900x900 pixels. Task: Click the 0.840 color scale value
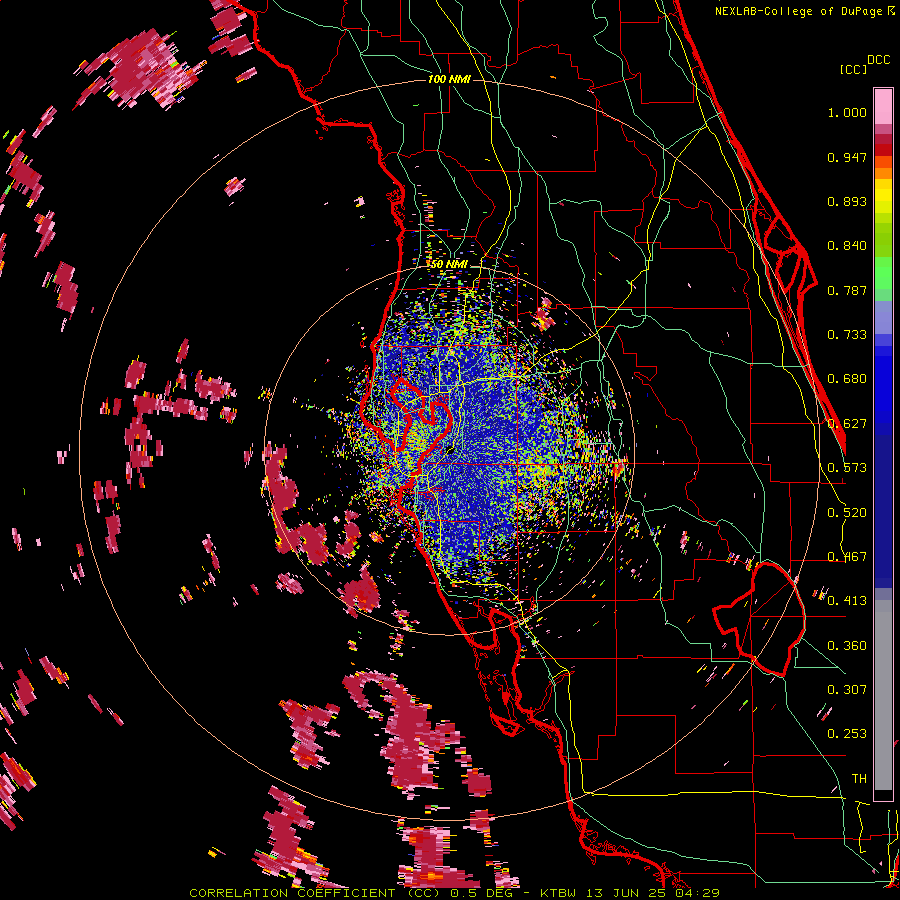[847, 246]
